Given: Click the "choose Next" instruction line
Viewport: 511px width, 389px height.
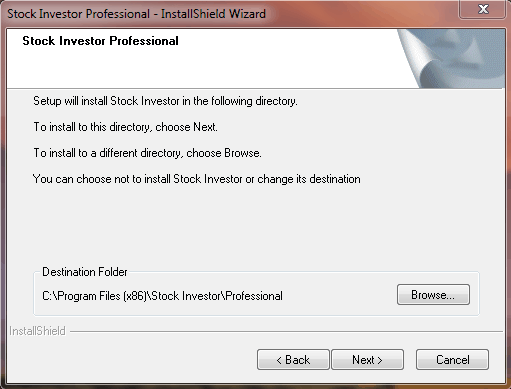Looking at the screenshot, I should click(126, 127).
